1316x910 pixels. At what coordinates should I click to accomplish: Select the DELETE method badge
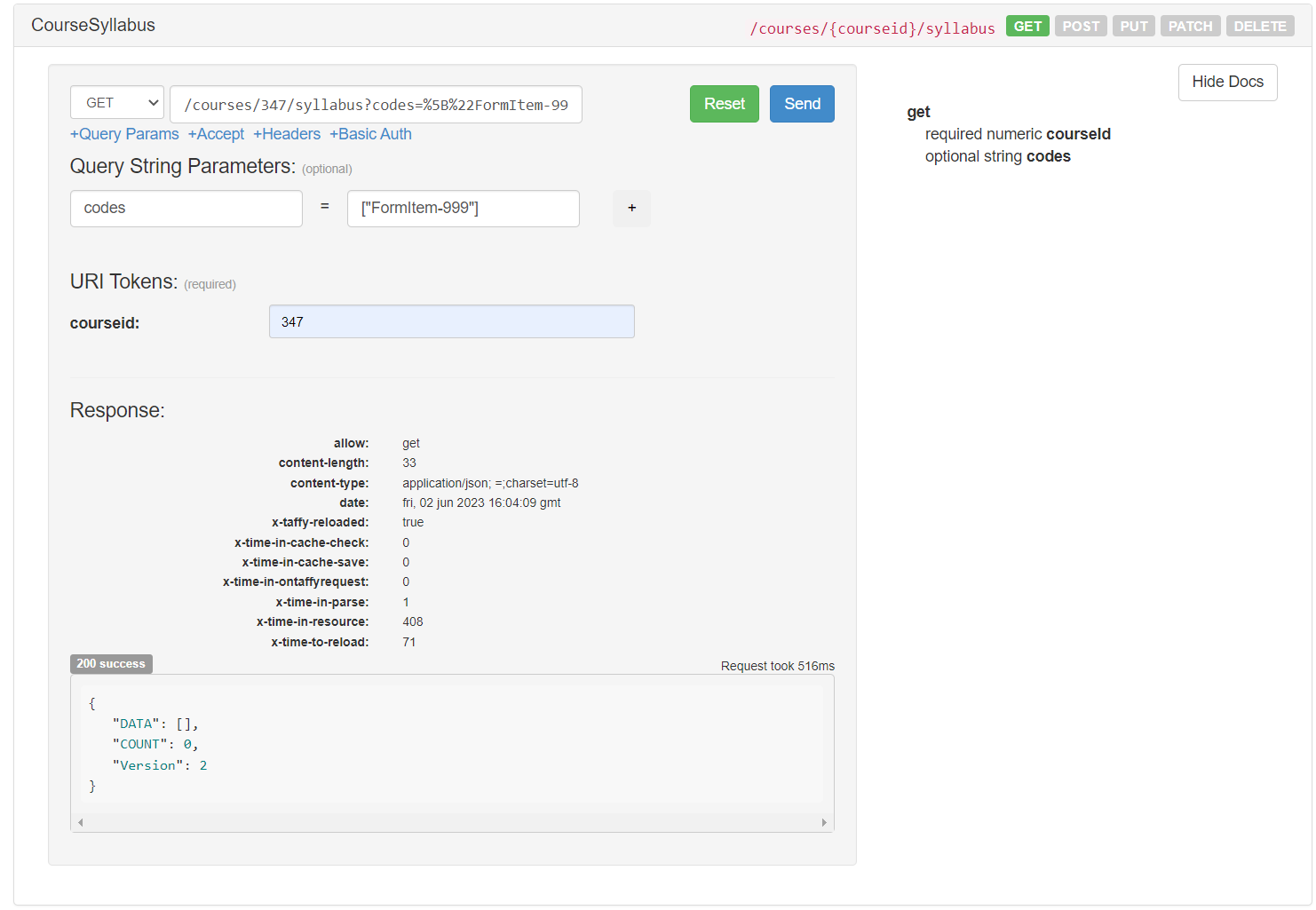(1259, 27)
